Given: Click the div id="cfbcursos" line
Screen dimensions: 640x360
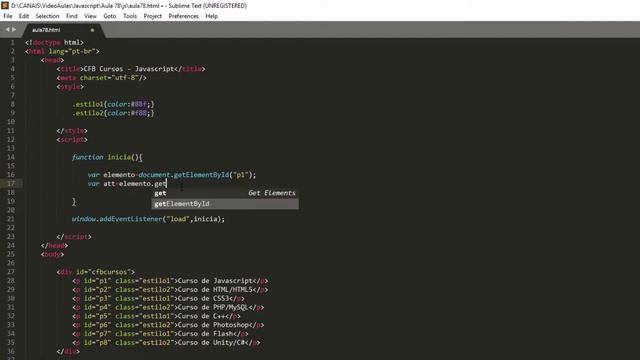Looking at the screenshot, I should point(96,272).
